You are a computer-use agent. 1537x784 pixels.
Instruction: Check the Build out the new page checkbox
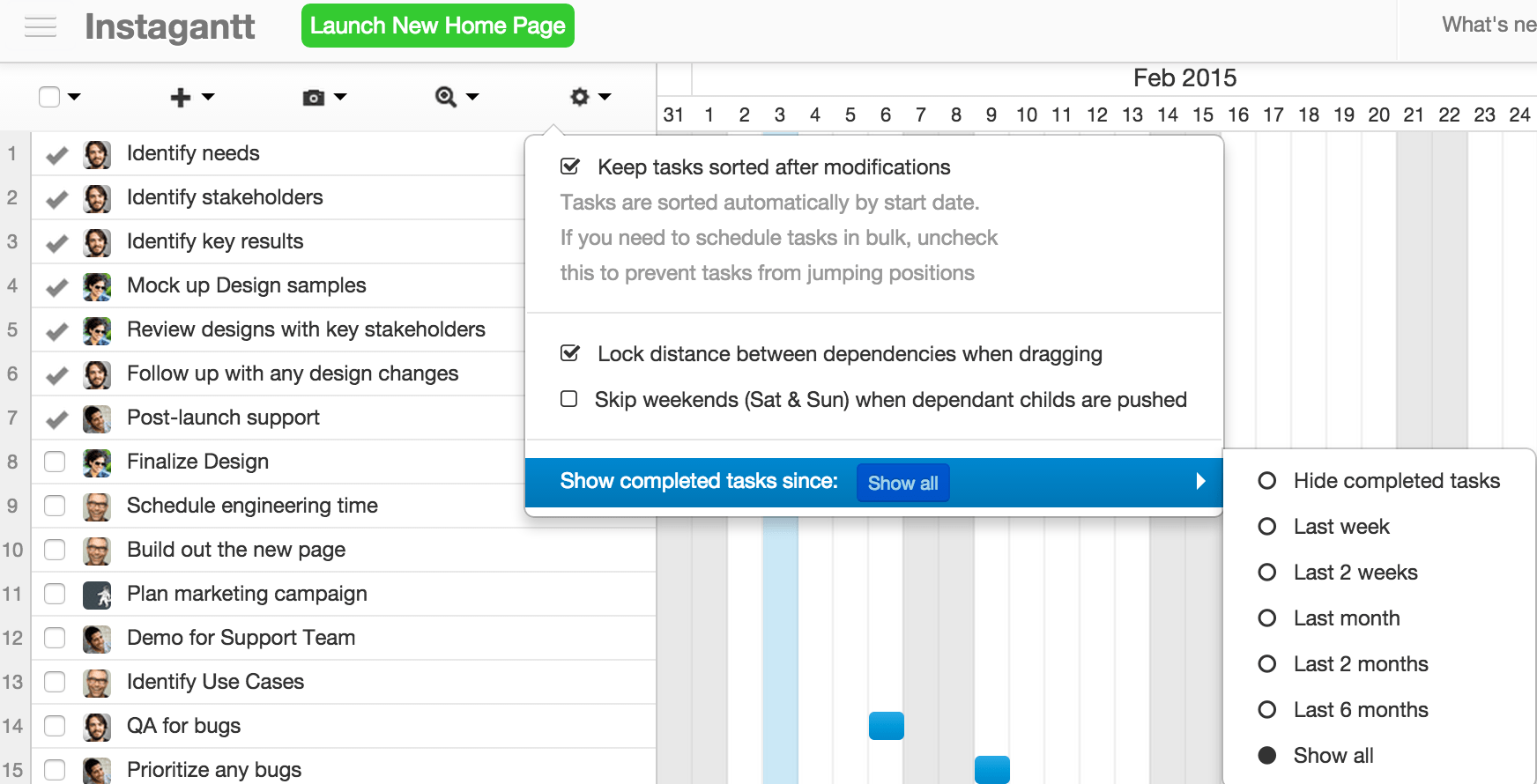(x=55, y=550)
